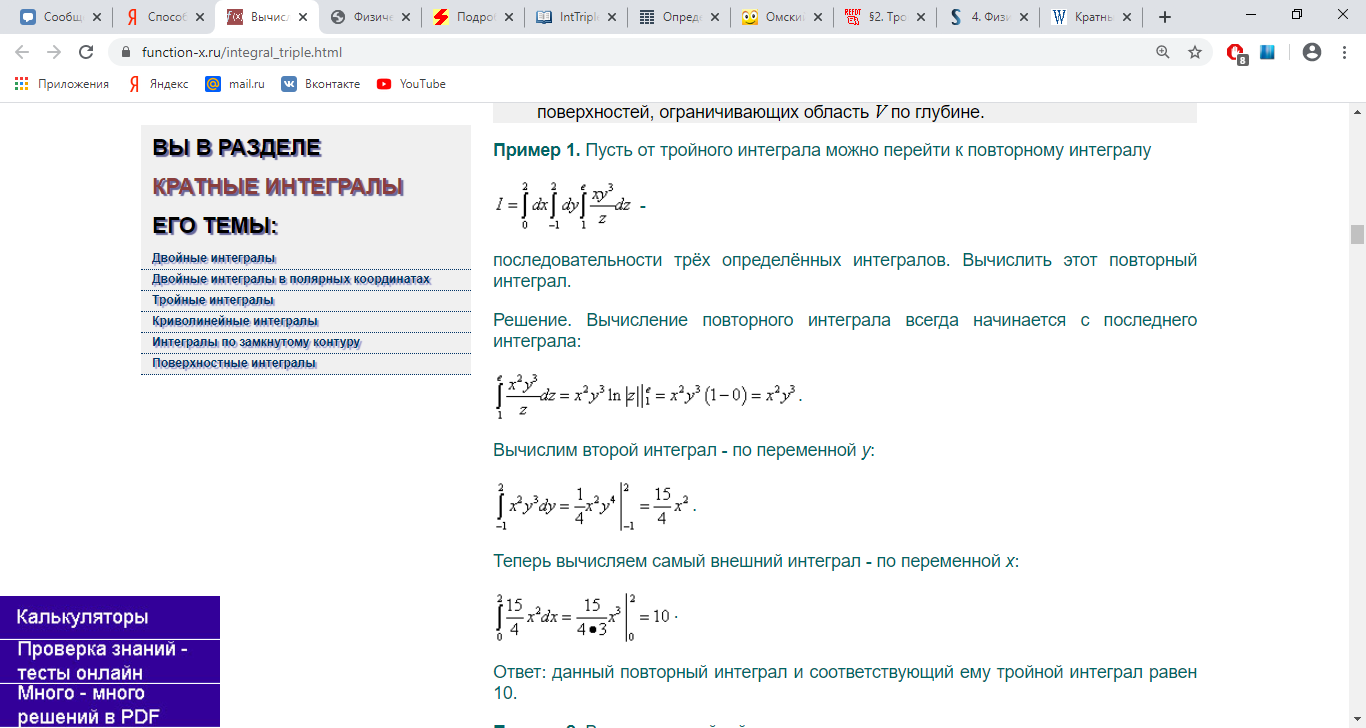The height and width of the screenshot is (728, 1366).
Task: Open the red extension icon with badge
Action: point(1236,53)
